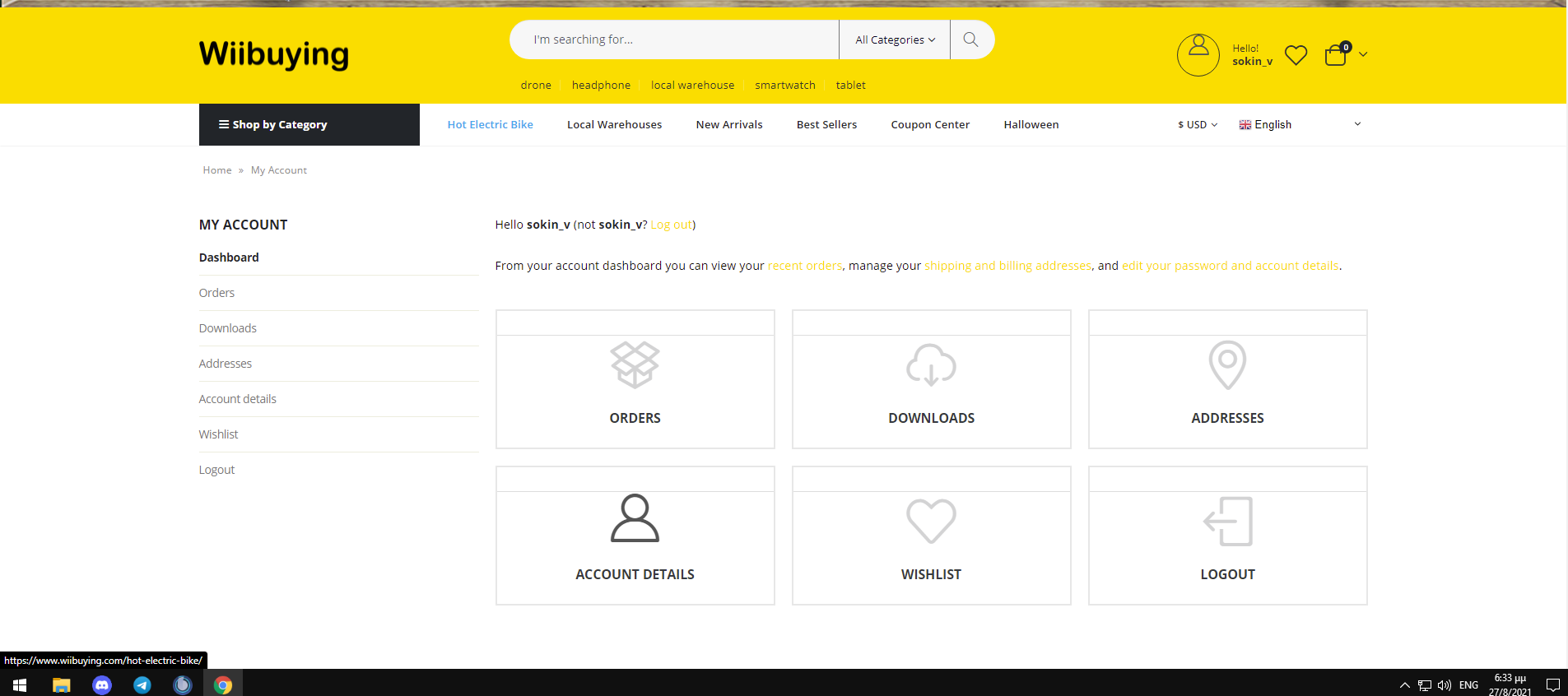The height and width of the screenshot is (696, 1568).
Task: Open notification center icon in taskbar
Action: click(x=1552, y=684)
